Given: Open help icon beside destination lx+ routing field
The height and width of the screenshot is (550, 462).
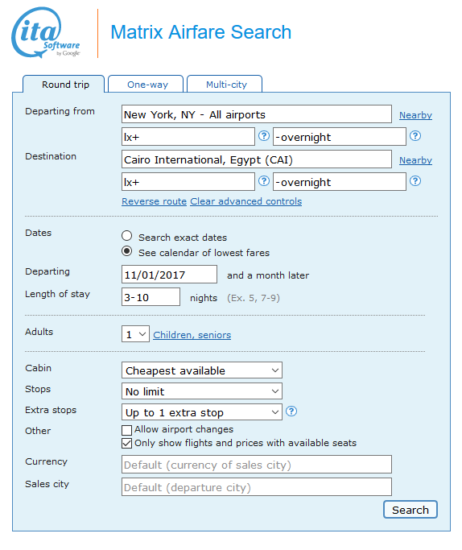Looking at the screenshot, I should (263, 181).
